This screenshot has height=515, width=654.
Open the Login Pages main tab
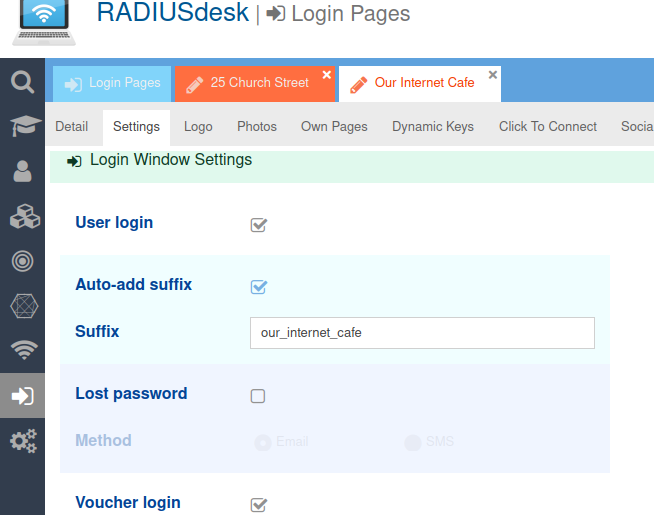[x=112, y=83]
